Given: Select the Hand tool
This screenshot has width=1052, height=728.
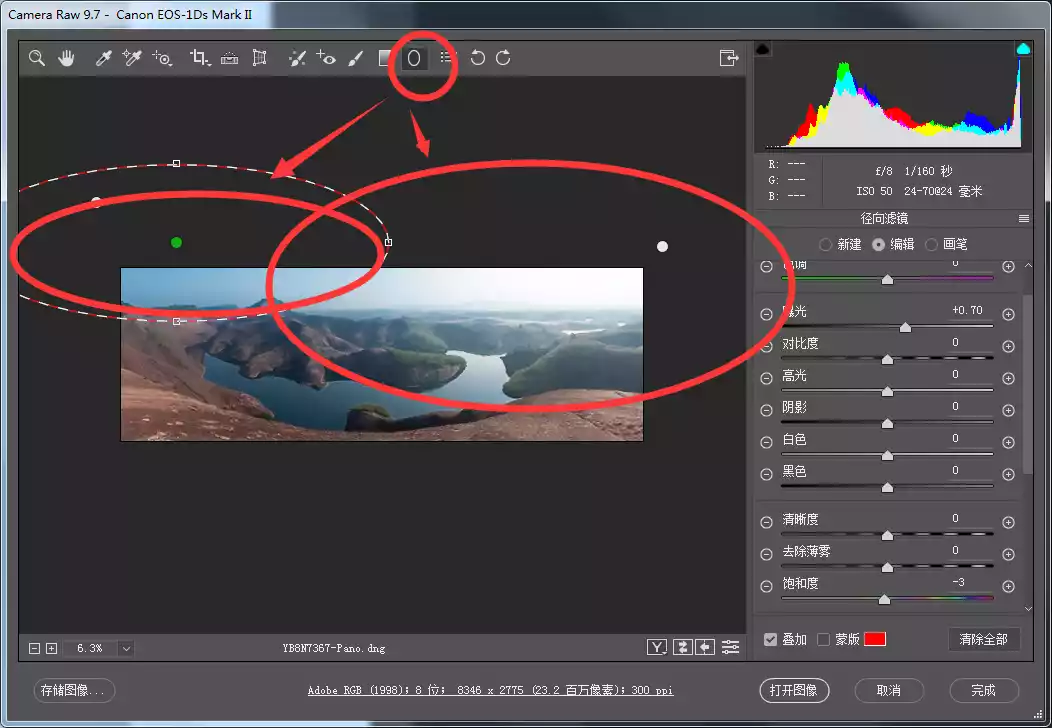Looking at the screenshot, I should click(66, 58).
